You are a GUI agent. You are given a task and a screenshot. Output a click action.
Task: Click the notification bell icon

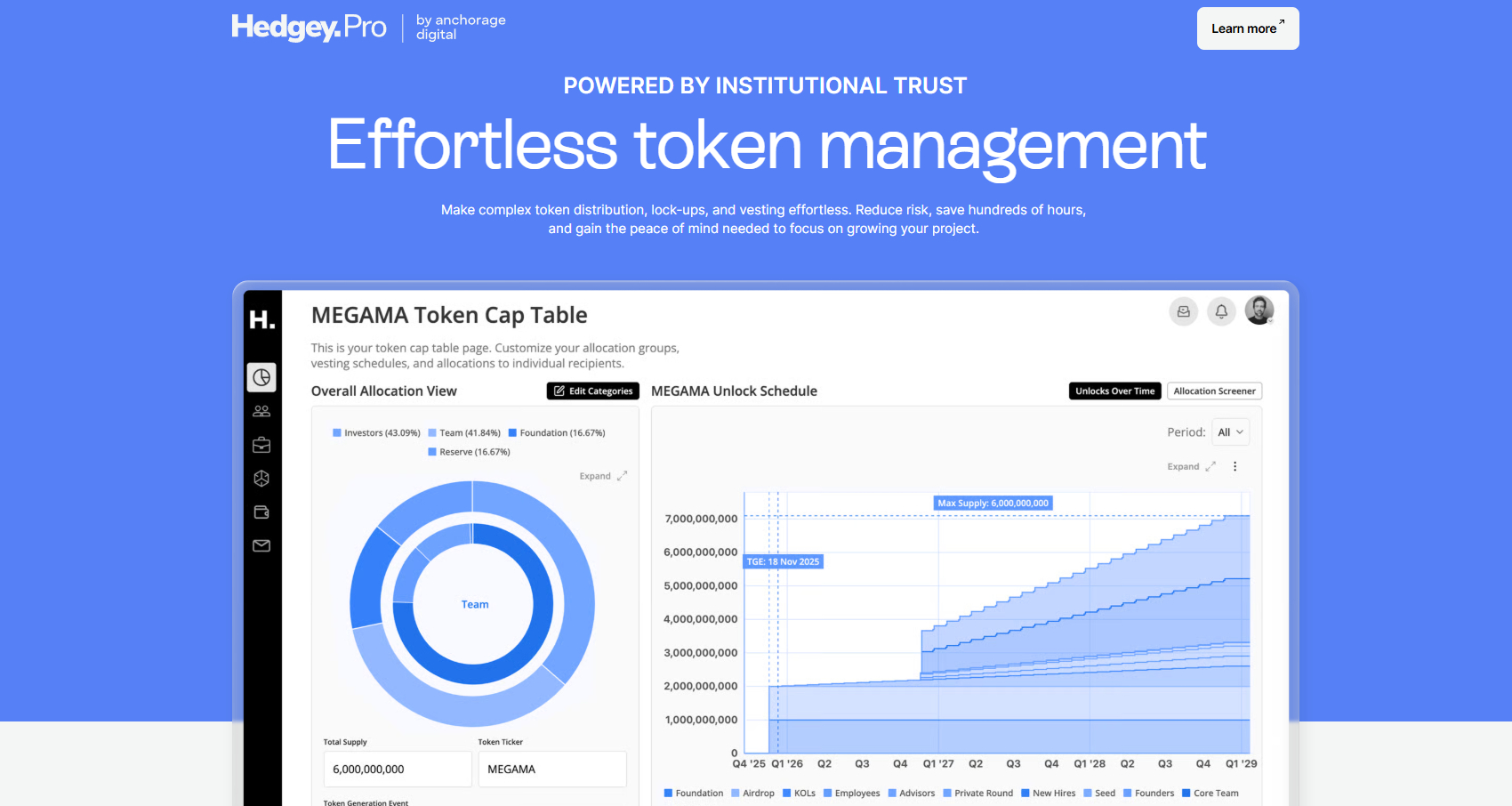pyautogui.click(x=1221, y=311)
